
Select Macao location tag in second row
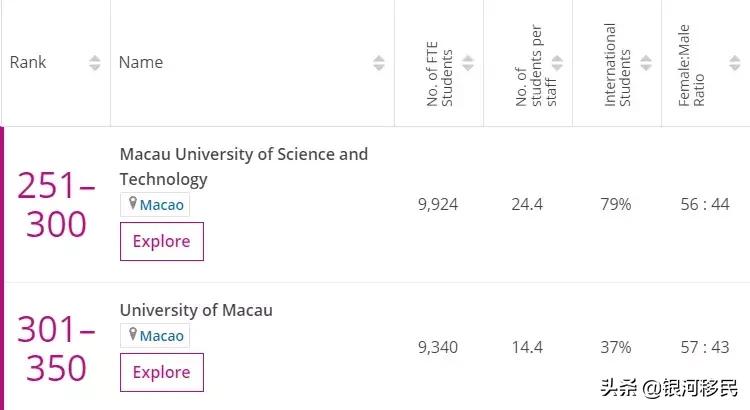click(x=155, y=335)
